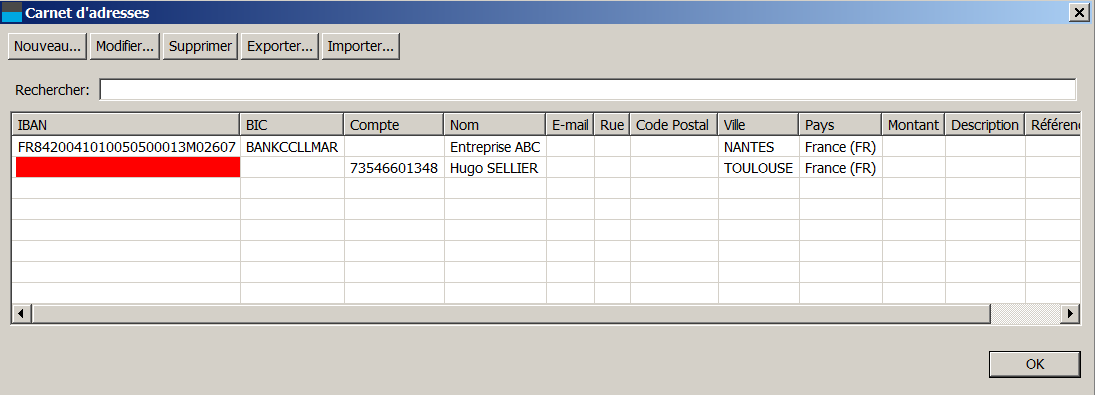Select the TOULOUSE city cell
The width and height of the screenshot is (1095, 395).
click(x=758, y=168)
